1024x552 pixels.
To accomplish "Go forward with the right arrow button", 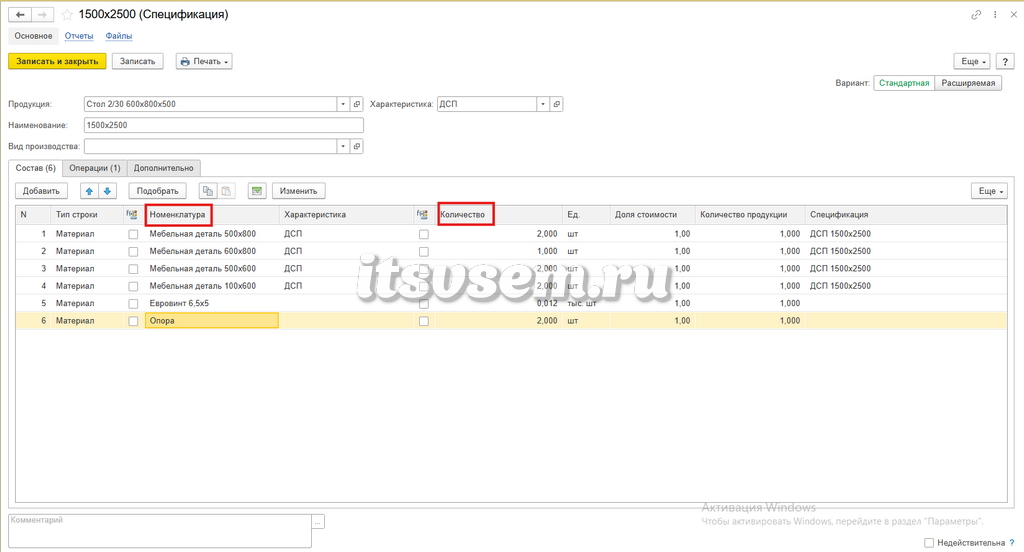I will click(x=42, y=14).
